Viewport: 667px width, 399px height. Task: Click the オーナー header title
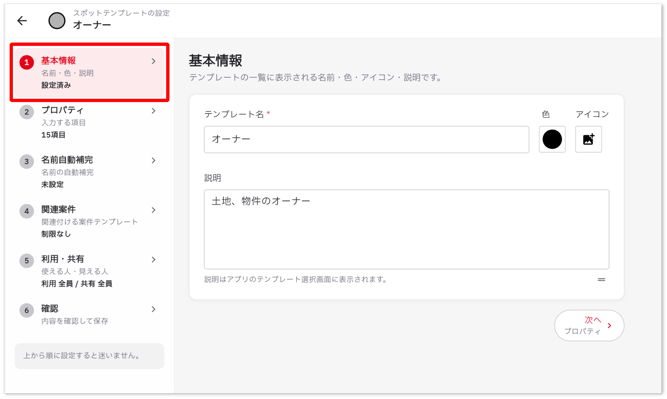click(x=92, y=25)
